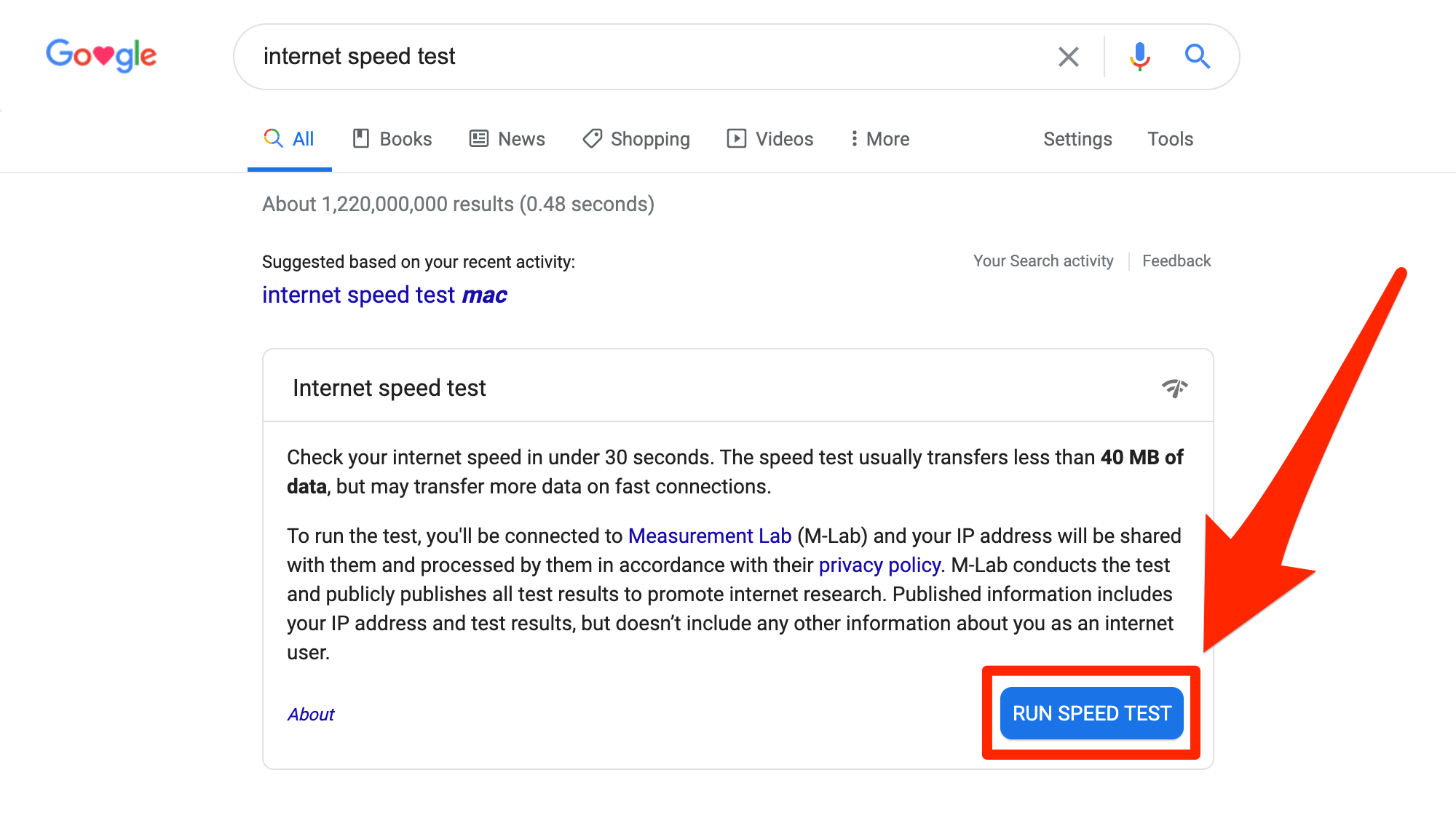
Task: Submit search with magnifying glass icon
Action: [x=1197, y=57]
